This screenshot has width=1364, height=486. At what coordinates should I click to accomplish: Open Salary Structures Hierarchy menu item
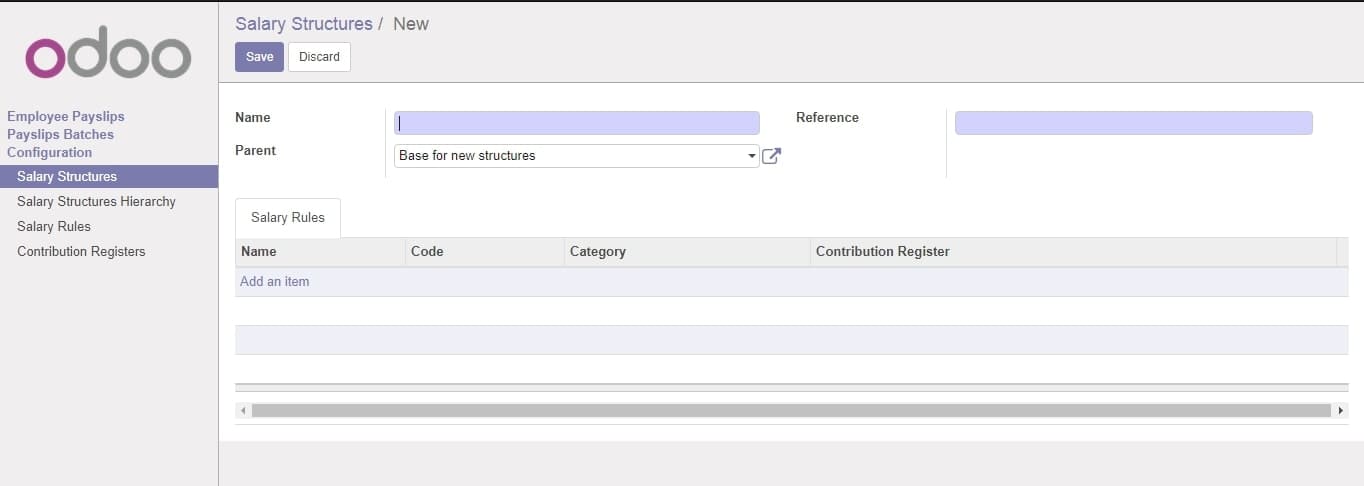point(96,202)
